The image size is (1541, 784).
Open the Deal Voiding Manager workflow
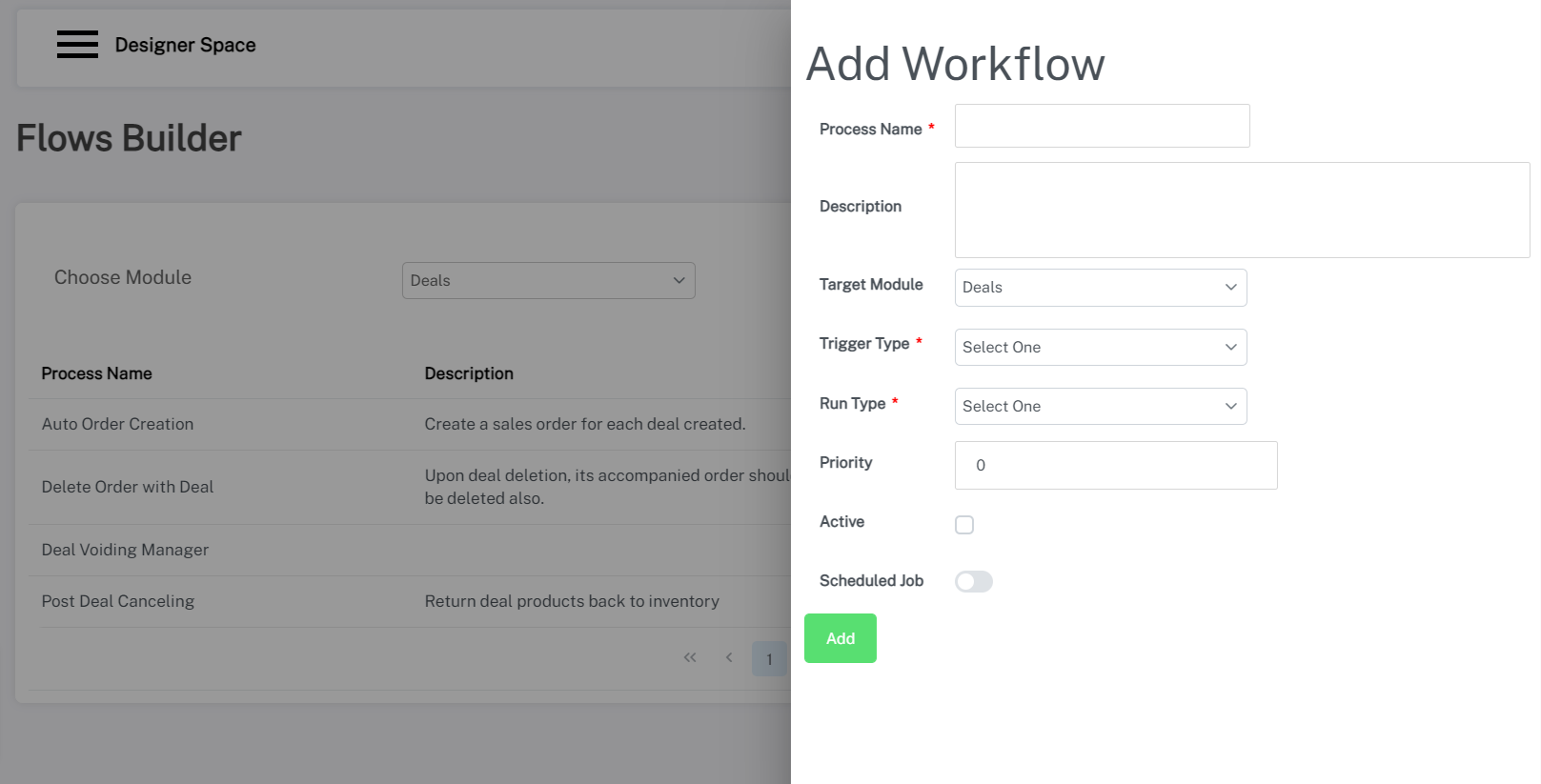(x=125, y=551)
